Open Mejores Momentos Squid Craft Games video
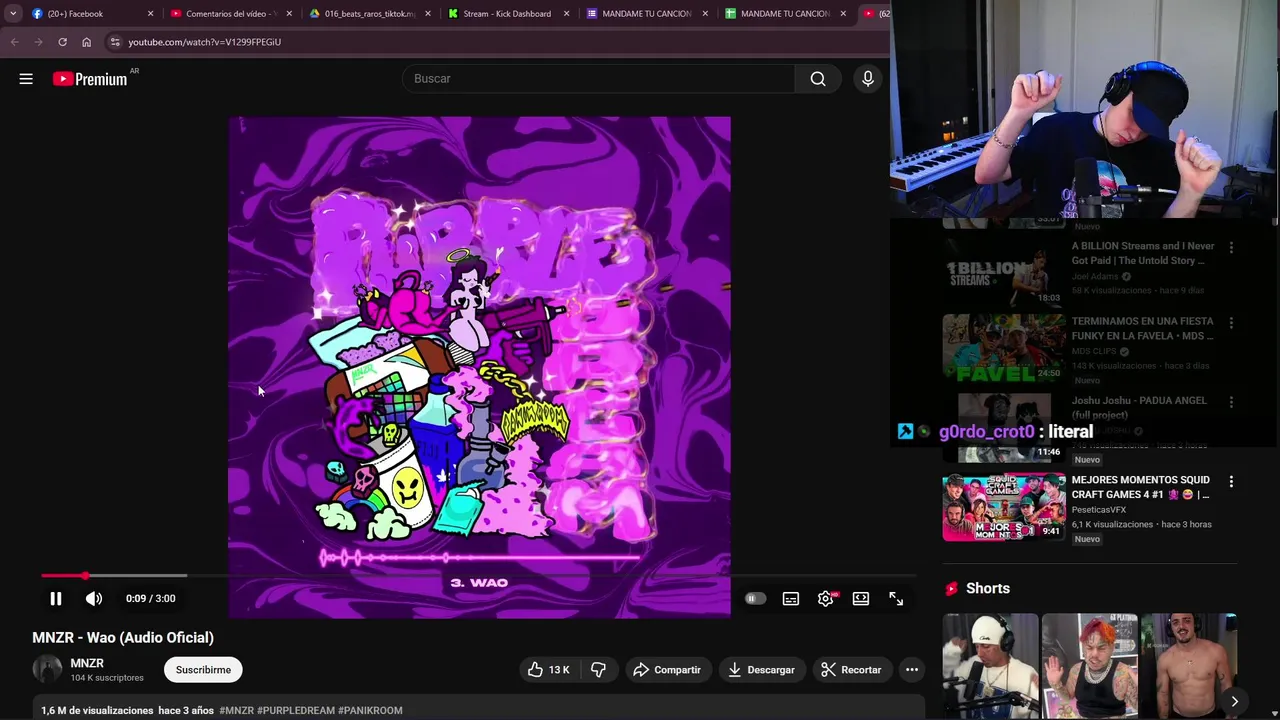1280x720 pixels. pos(1141,487)
